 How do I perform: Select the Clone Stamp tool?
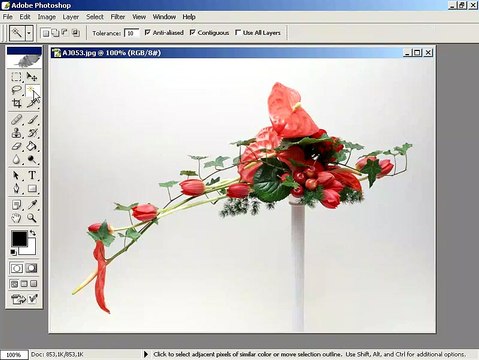click(16, 133)
